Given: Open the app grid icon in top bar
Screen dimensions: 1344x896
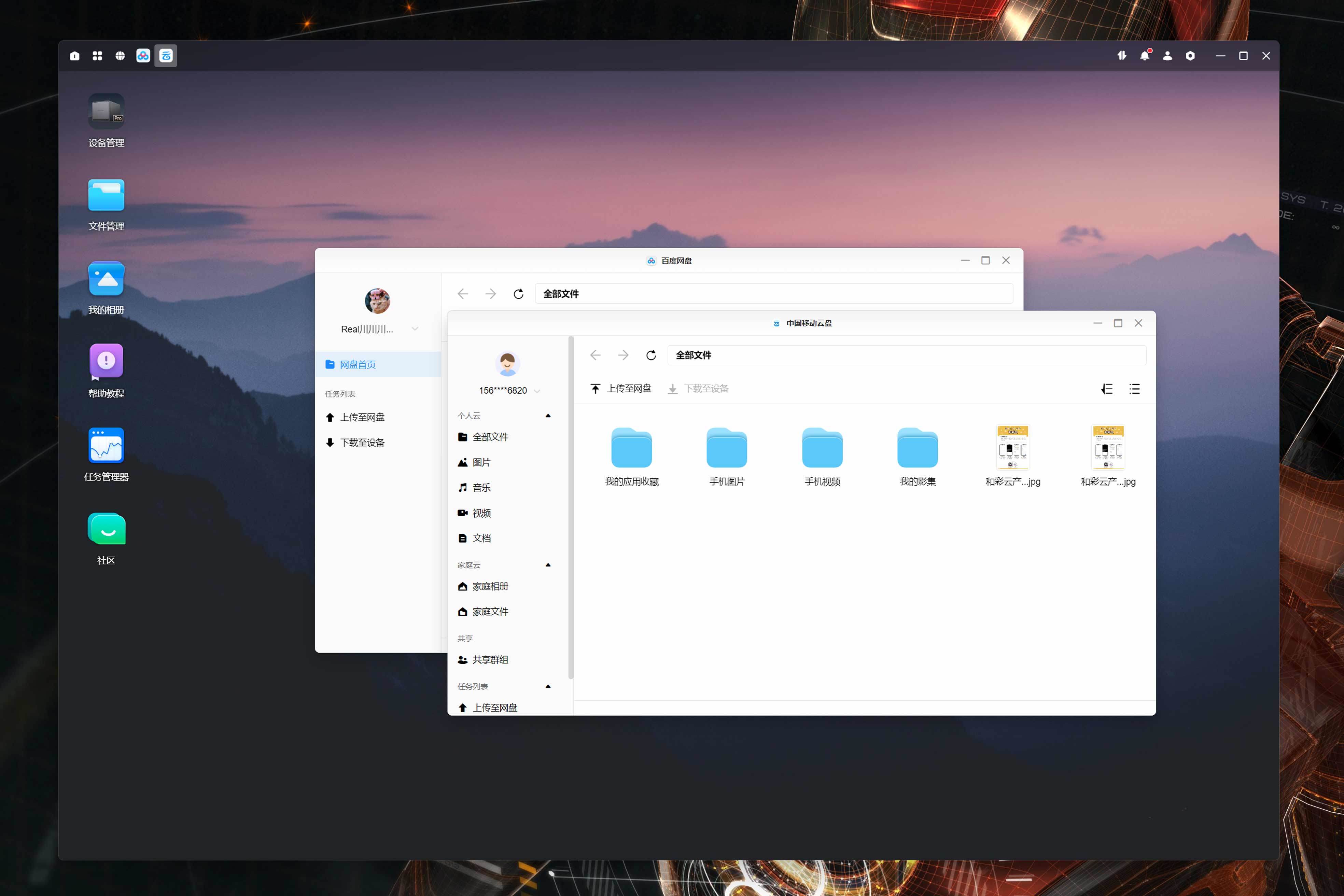Looking at the screenshot, I should 97,56.
